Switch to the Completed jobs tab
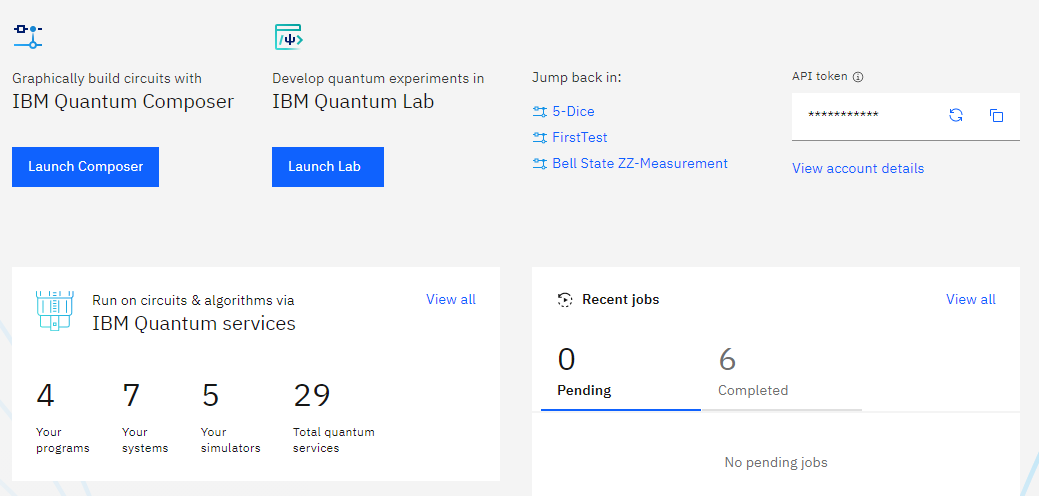The image size is (1039, 496). coord(782,374)
